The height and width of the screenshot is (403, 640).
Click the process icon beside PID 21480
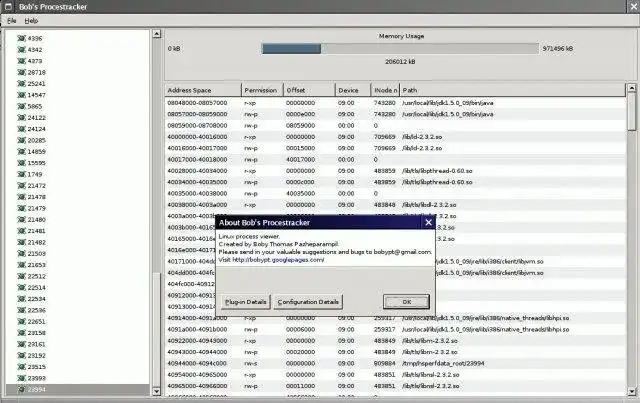(22, 220)
